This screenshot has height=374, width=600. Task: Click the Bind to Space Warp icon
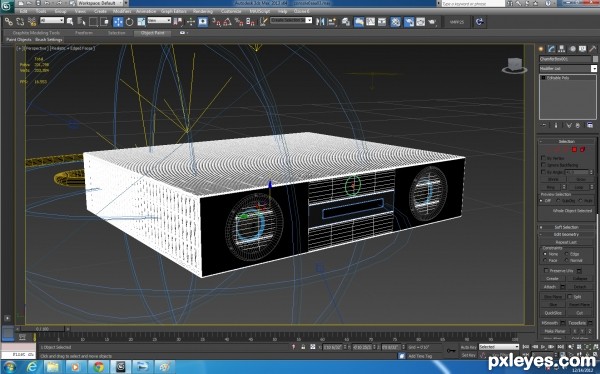(32, 22)
